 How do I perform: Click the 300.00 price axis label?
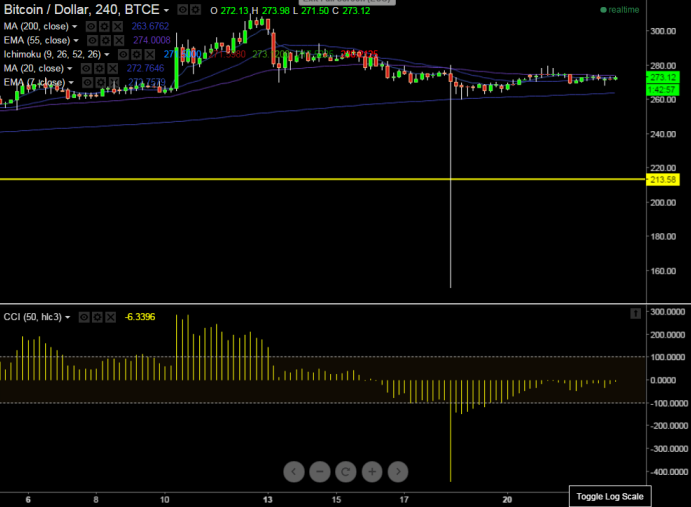[663, 31]
